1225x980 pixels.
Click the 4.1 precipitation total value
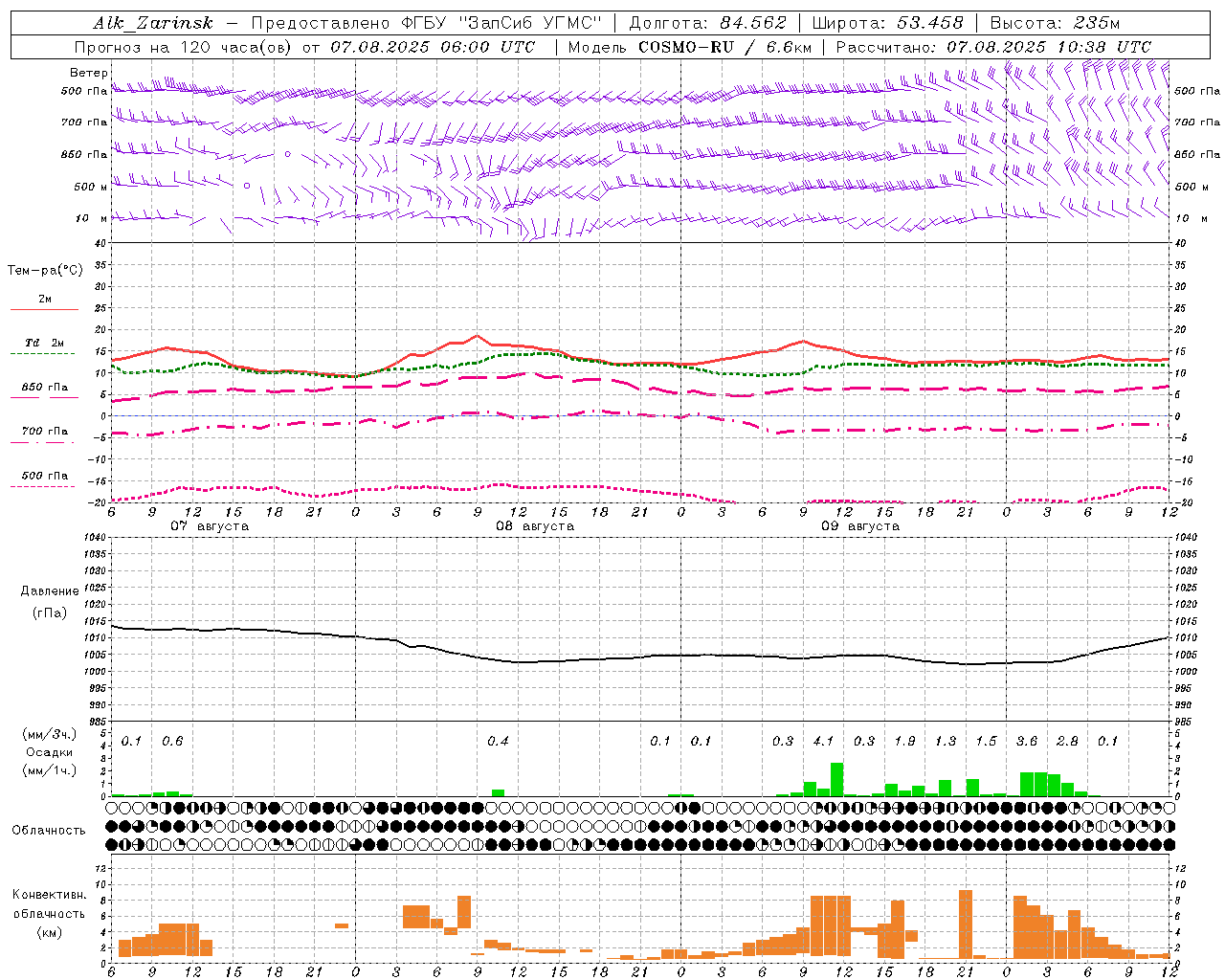point(823,741)
